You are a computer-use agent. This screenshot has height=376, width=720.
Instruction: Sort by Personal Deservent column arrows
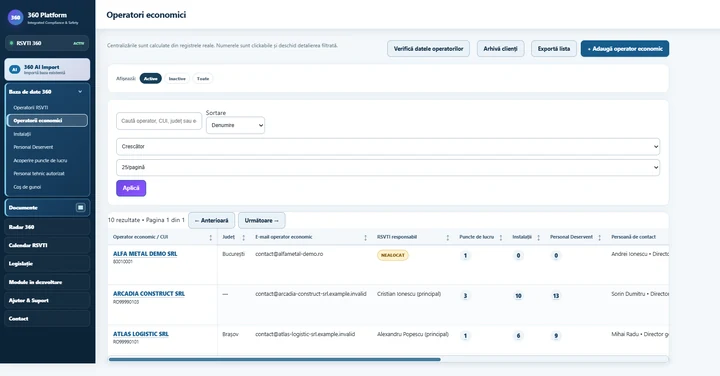point(599,237)
